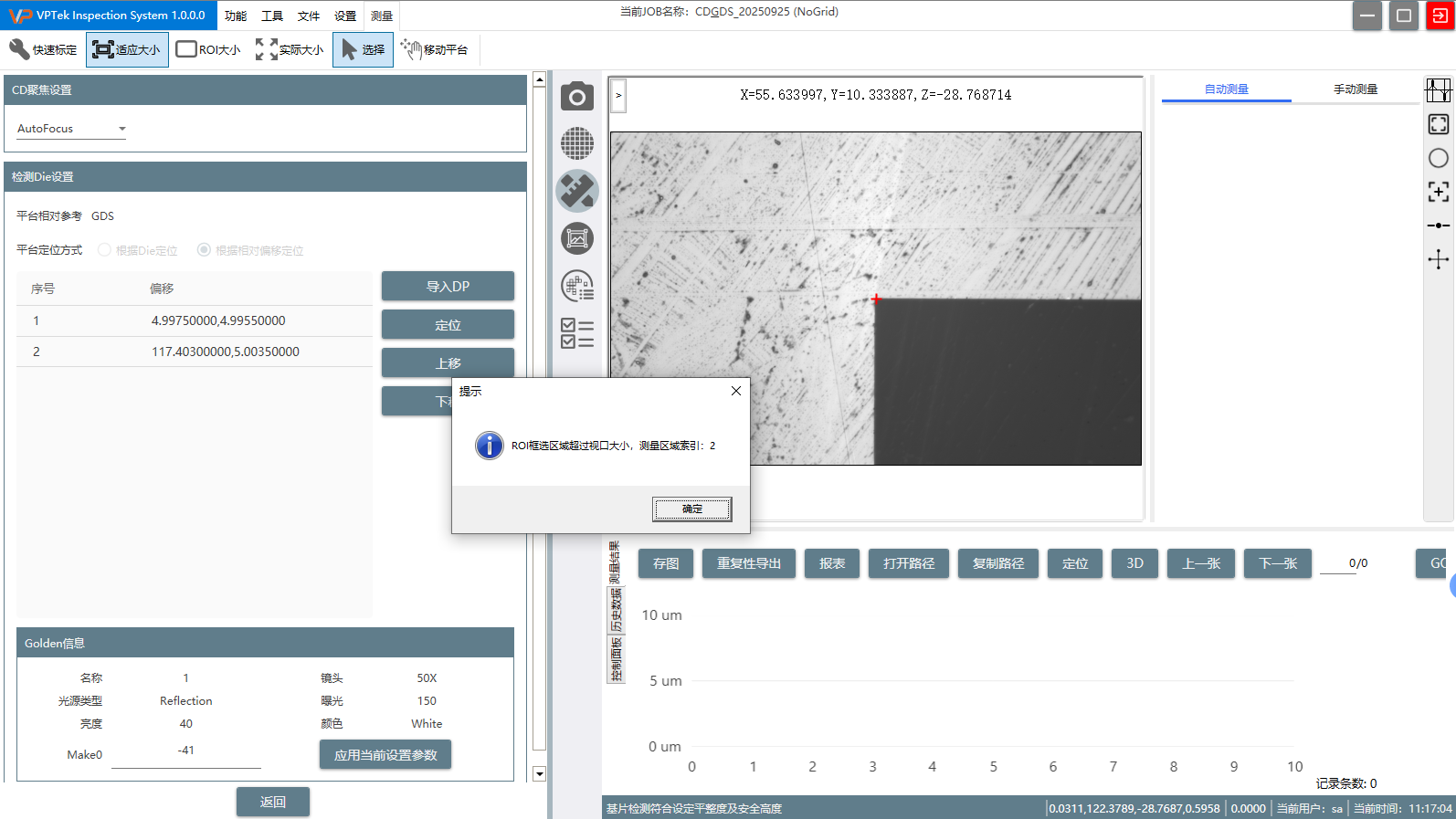Select the circle measurement tool
This screenshot has height=819, width=1456.
pos(1438,158)
